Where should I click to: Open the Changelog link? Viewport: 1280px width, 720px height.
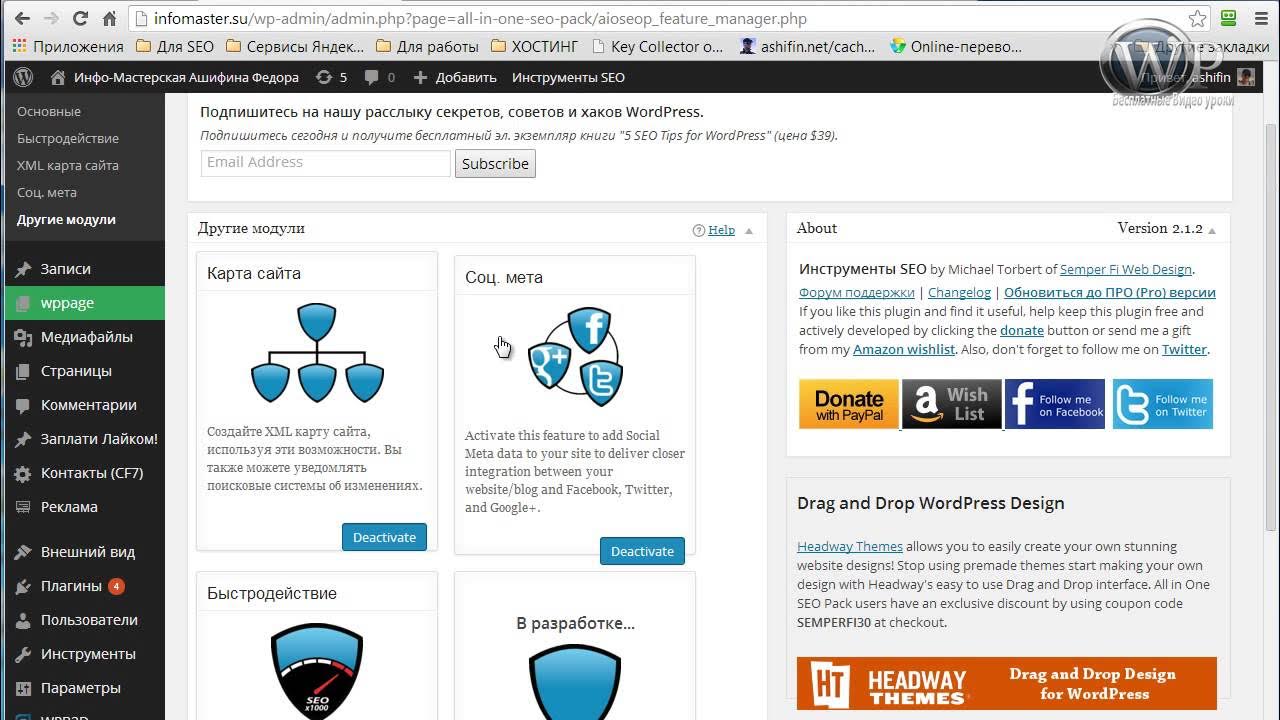coord(959,292)
